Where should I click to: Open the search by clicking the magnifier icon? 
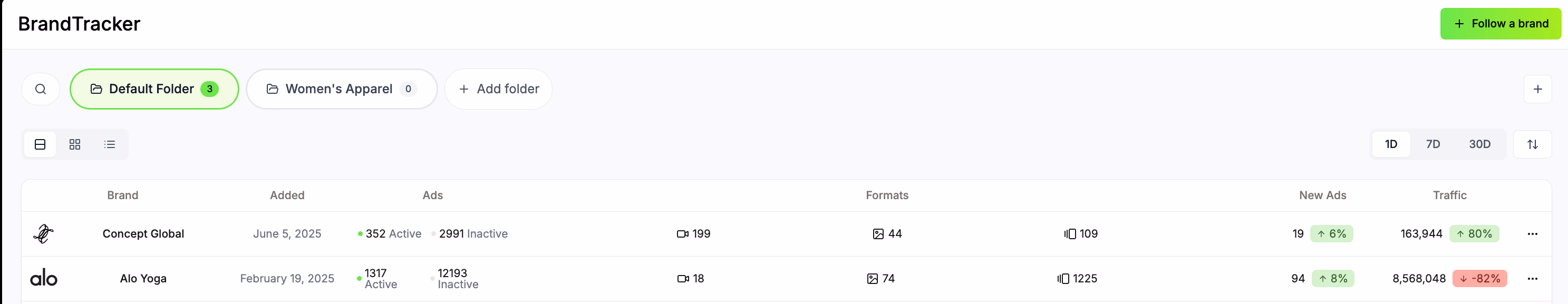[x=40, y=89]
